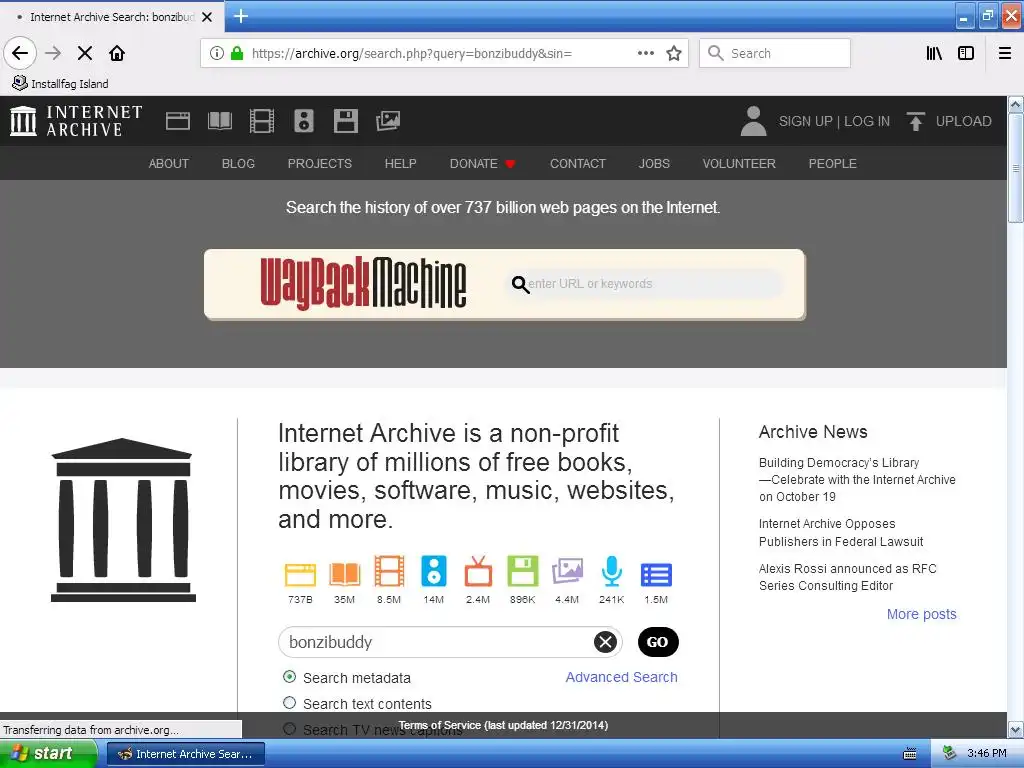
Task: Select the Internet Archive Search tab
Action: 112,17
